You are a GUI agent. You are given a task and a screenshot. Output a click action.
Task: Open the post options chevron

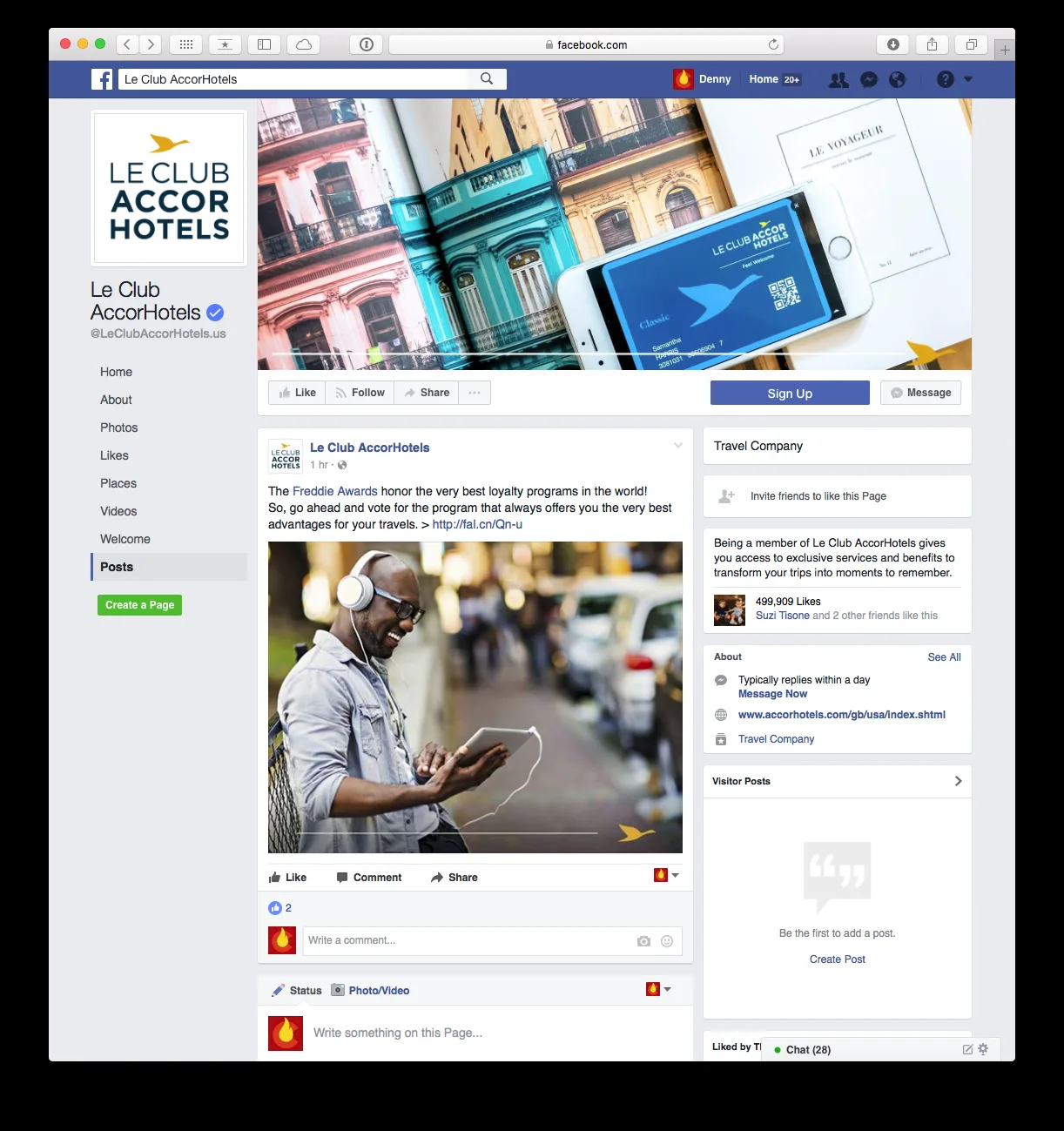pyautogui.click(x=678, y=446)
